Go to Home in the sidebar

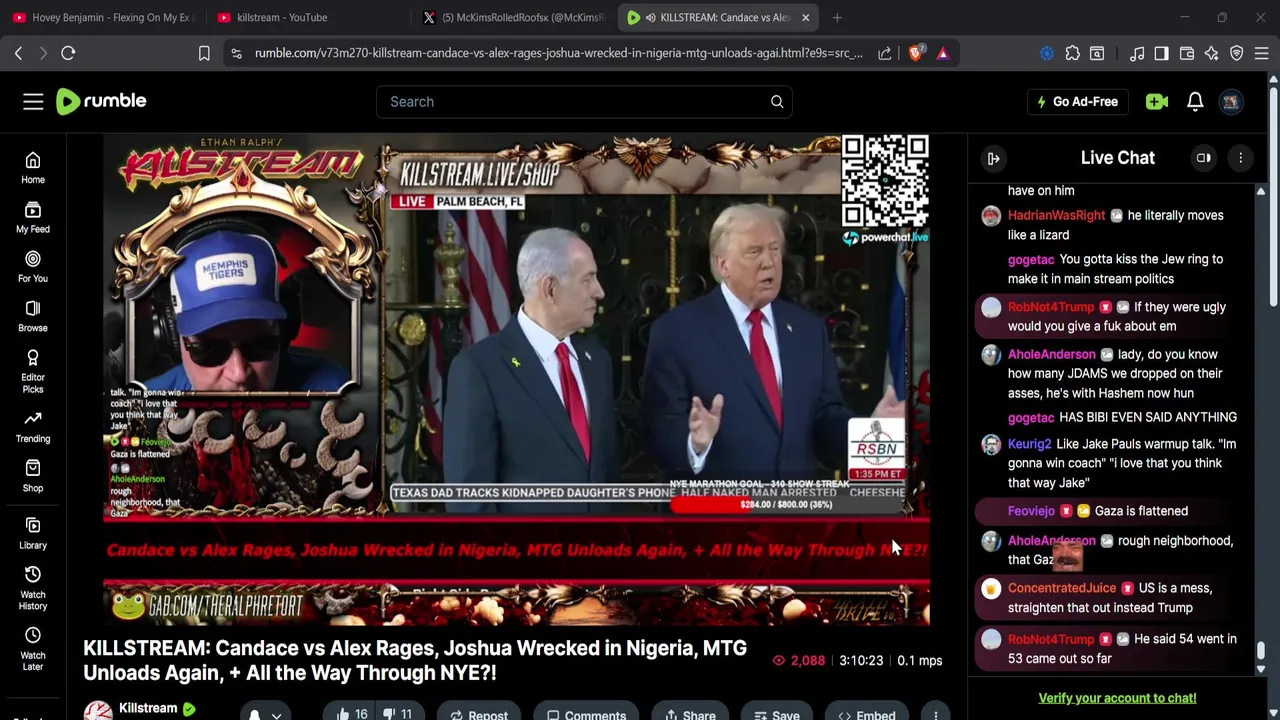tap(33, 168)
